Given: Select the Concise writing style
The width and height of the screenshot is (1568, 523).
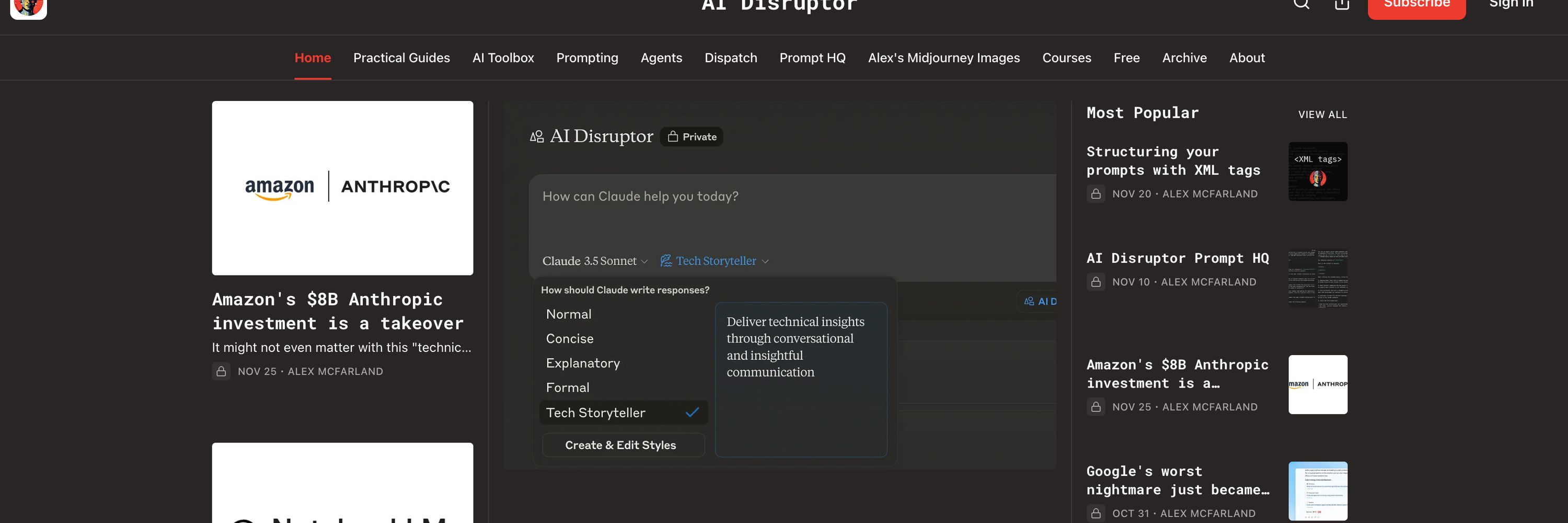Looking at the screenshot, I should [624, 338].
